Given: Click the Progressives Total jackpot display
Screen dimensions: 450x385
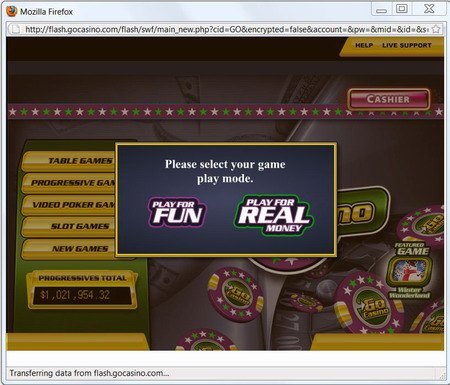Looking at the screenshot, I should tap(82, 295).
